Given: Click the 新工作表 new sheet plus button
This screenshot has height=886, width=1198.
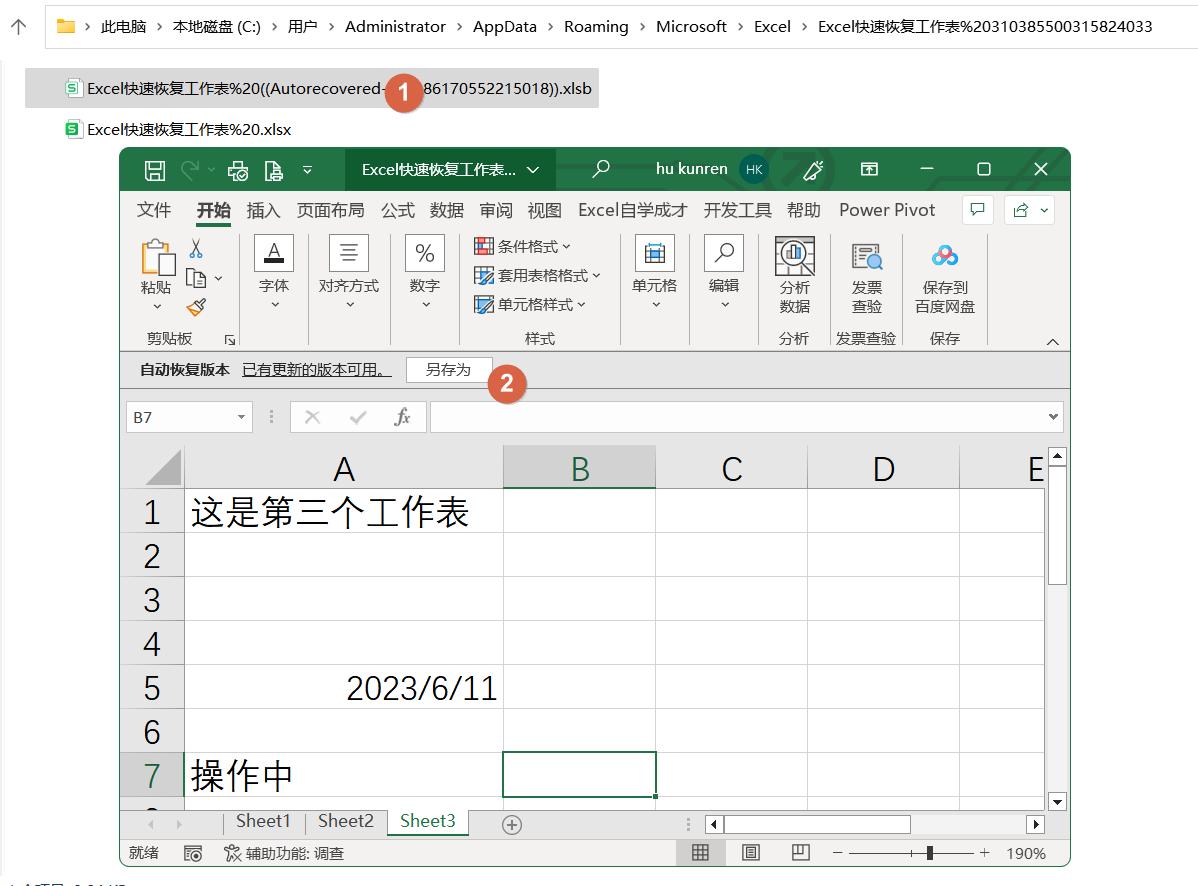Looking at the screenshot, I should tap(511, 822).
